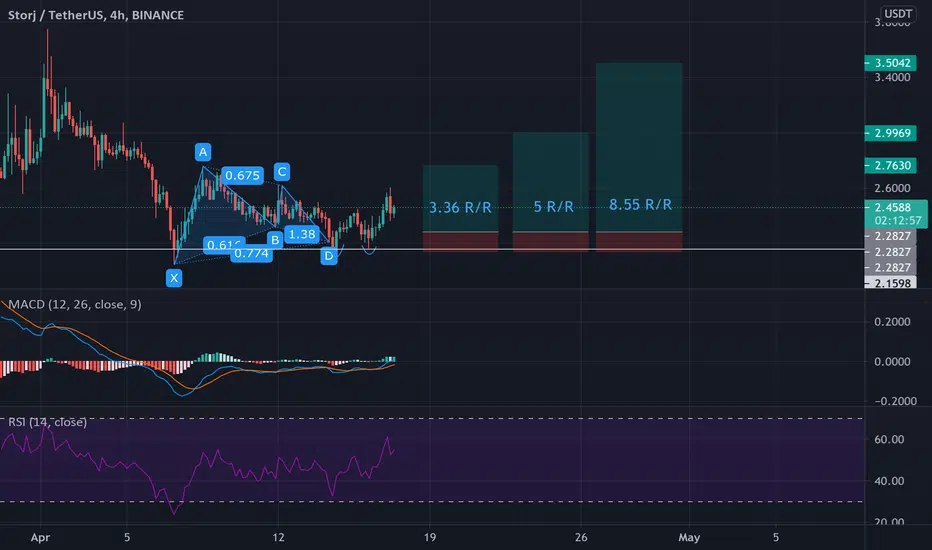Image resolution: width=932 pixels, height=550 pixels.
Task: Click the red stop zone under 3.36 R/R
Action: 460,241
